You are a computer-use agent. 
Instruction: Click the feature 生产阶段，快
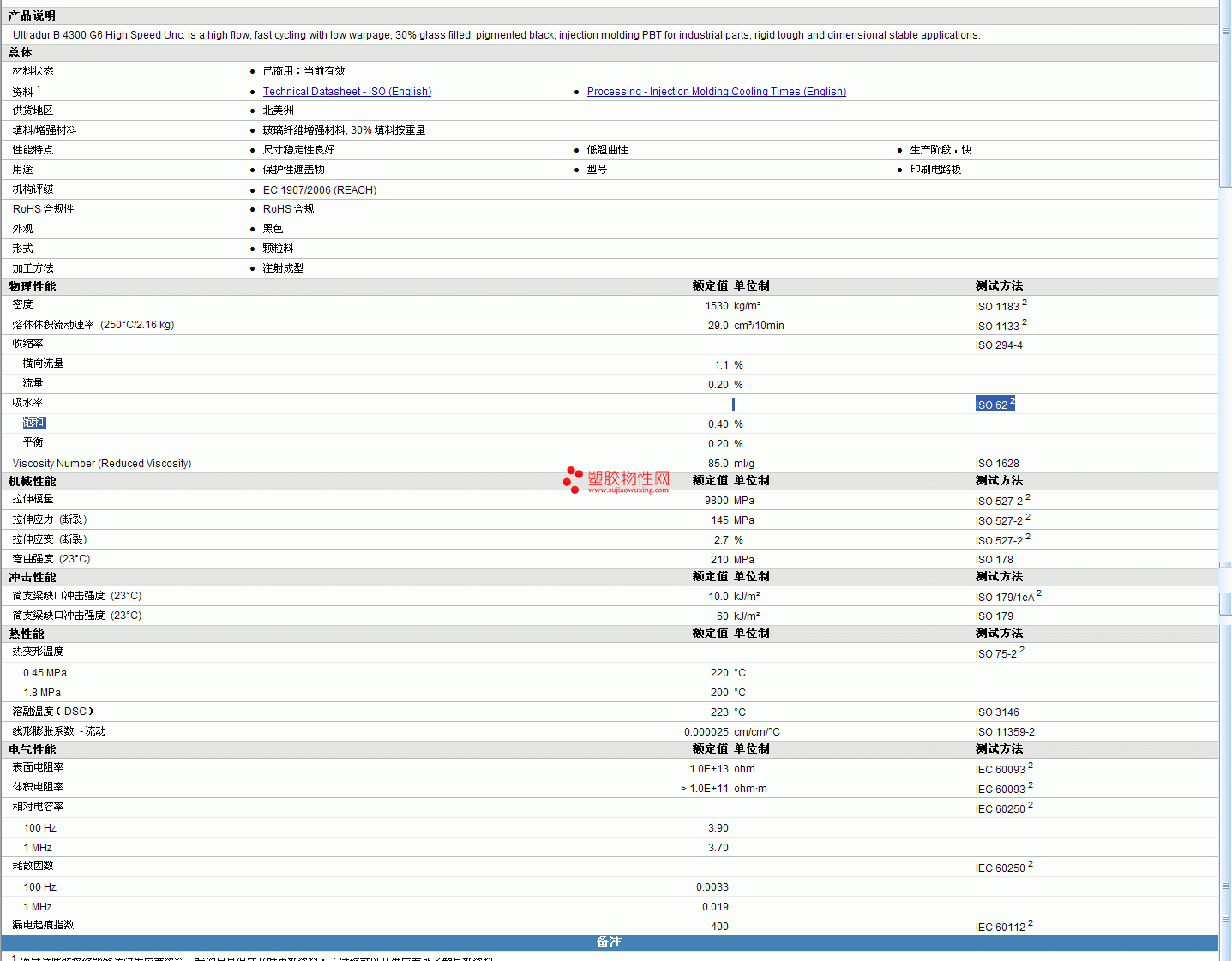pyautogui.click(x=941, y=150)
